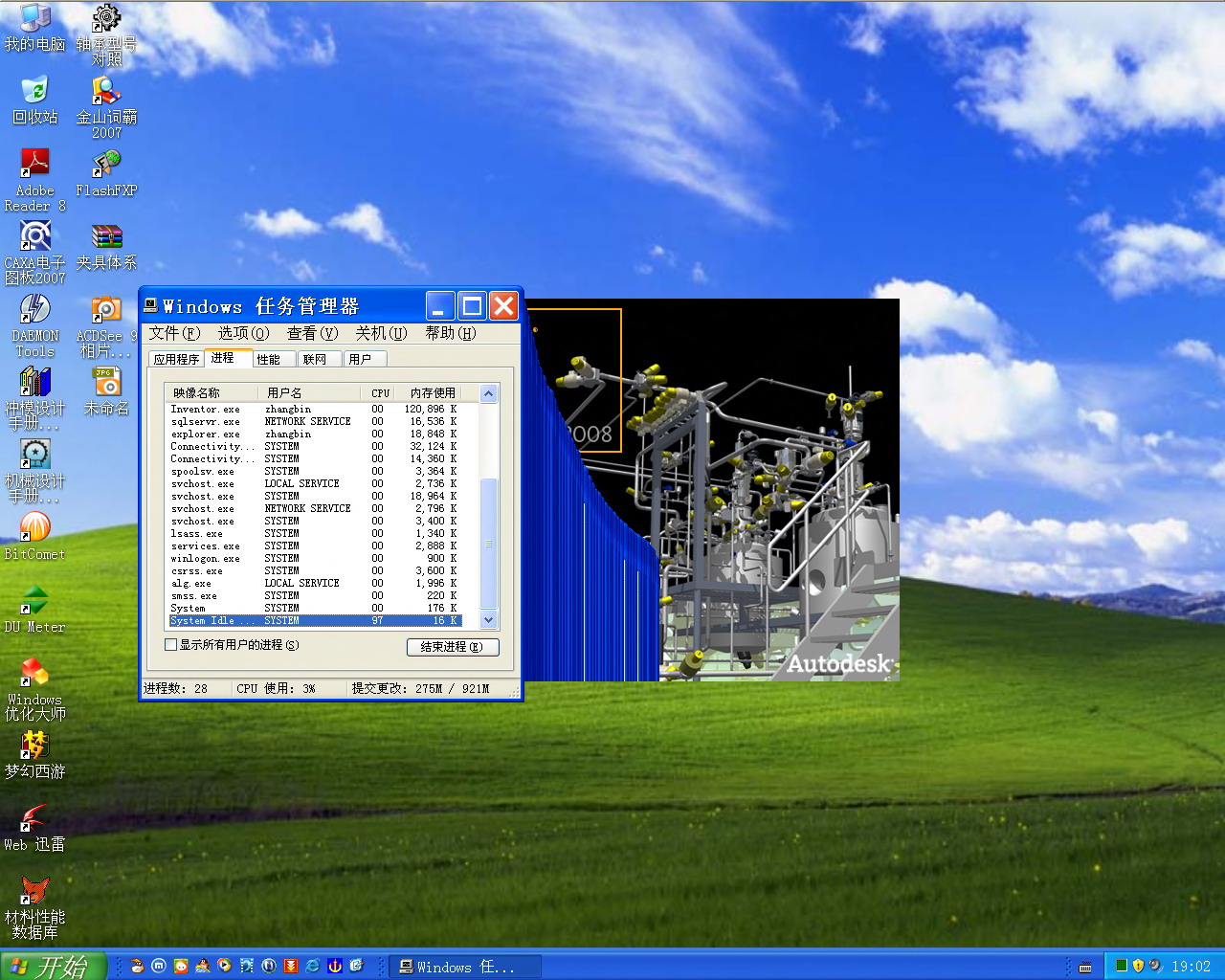Select the sqlservr.exe process row
This screenshot has width=1225, height=980.
tap(314, 421)
